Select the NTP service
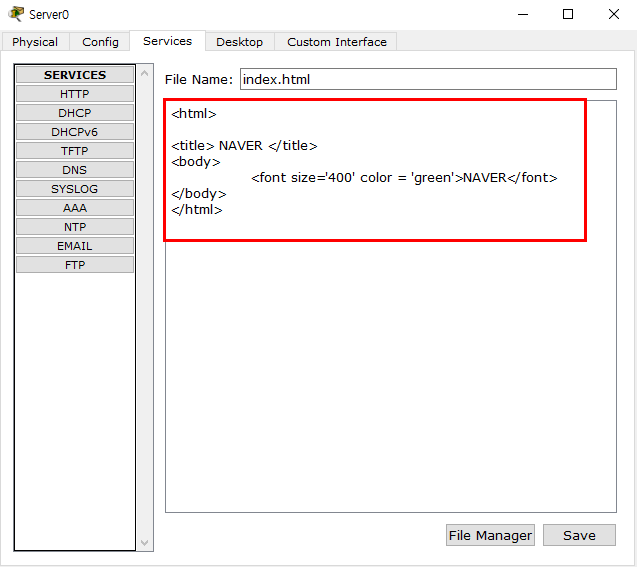 pyautogui.click(x=75, y=227)
